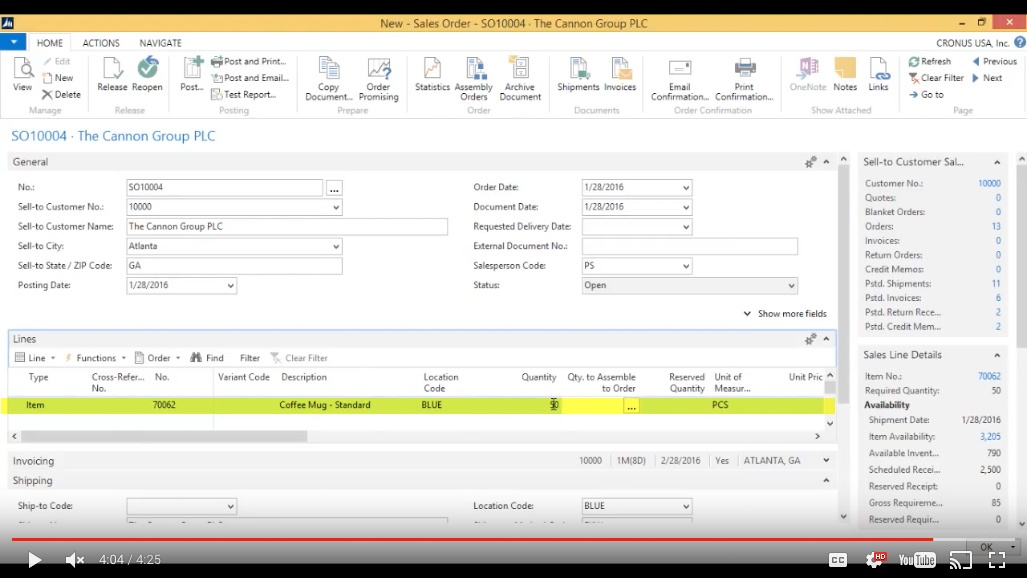
Task: Open Item Availability 3,205 link
Action: (x=990, y=436)
